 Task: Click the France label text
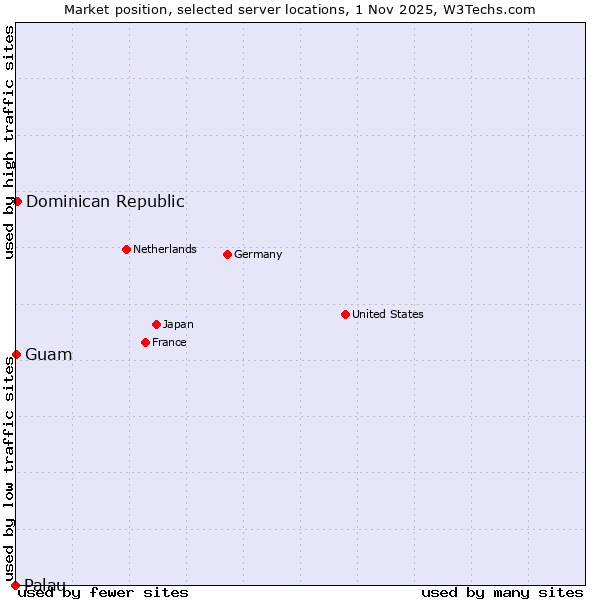[169, 342]
